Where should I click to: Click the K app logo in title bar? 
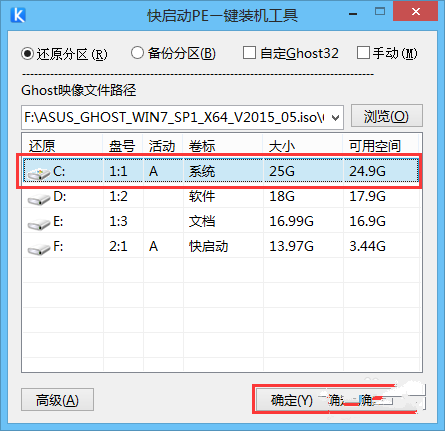click(x=18, y=15)
